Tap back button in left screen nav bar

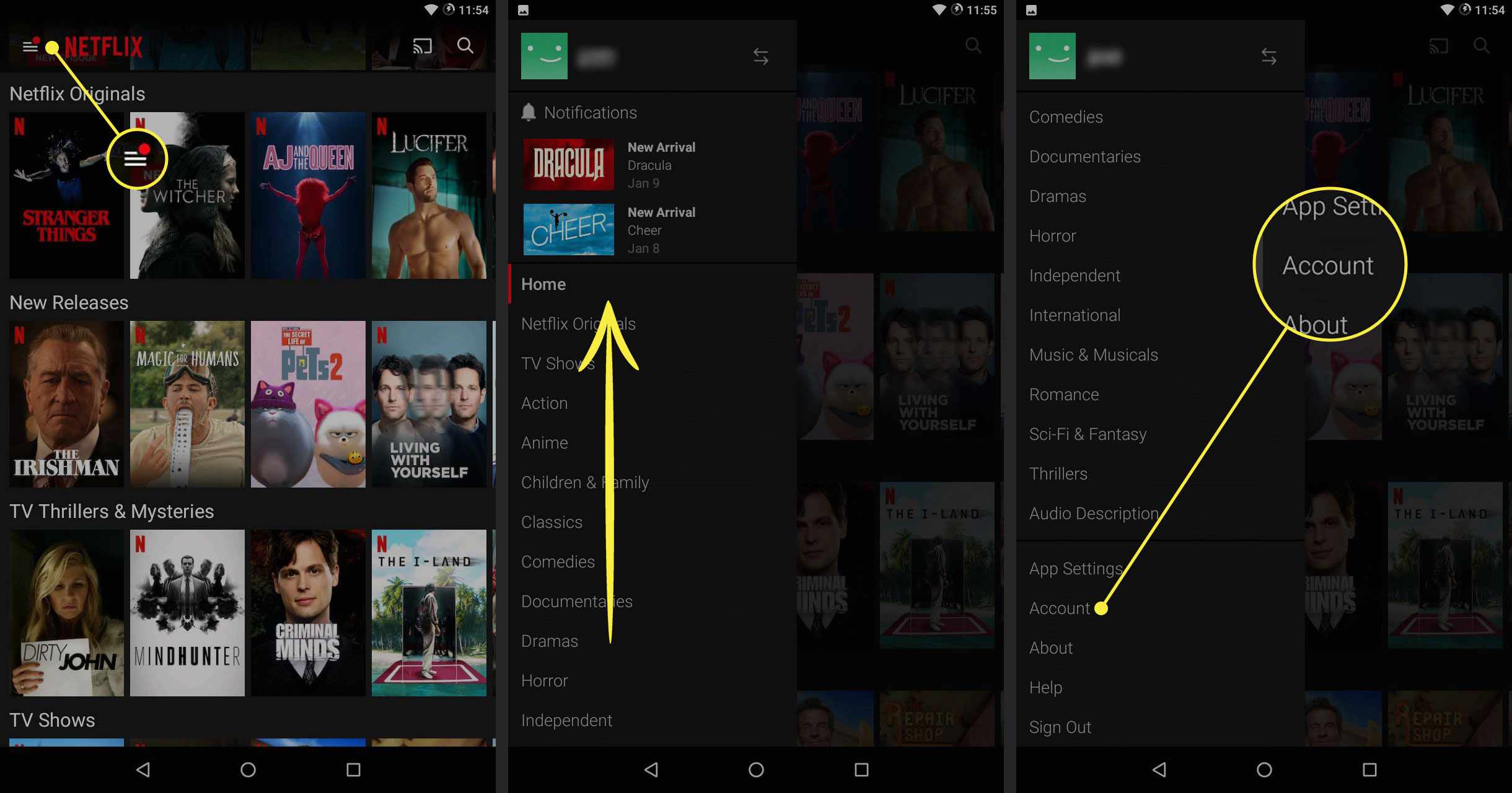(143, 769)
